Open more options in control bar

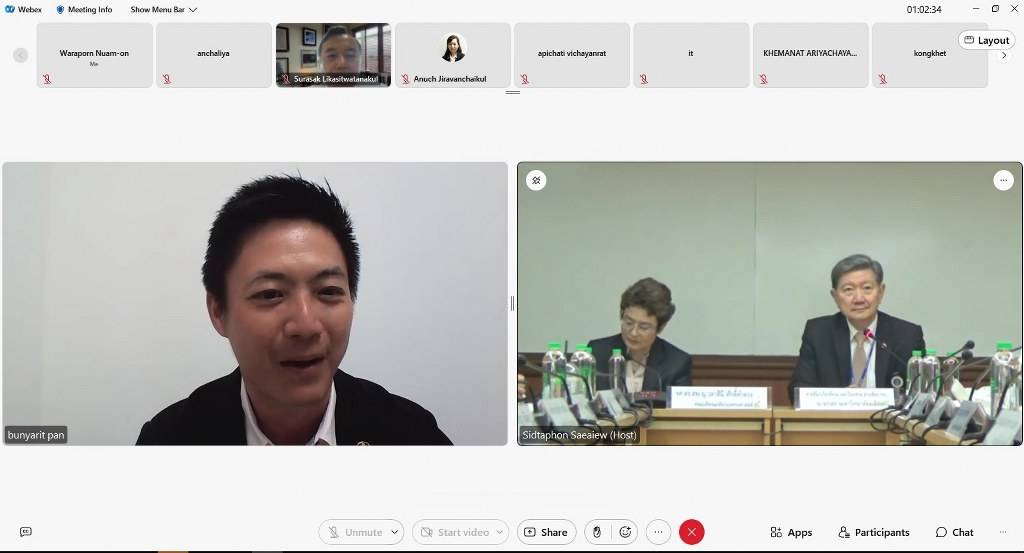(658, 532)
